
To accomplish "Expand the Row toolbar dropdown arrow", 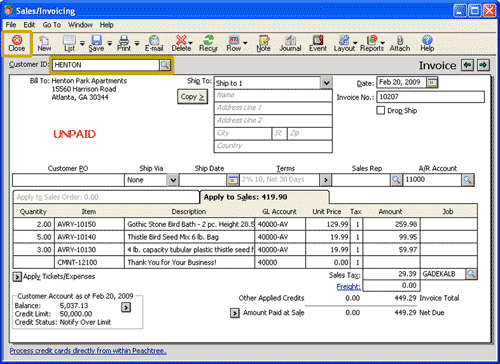I will (245, 43).
